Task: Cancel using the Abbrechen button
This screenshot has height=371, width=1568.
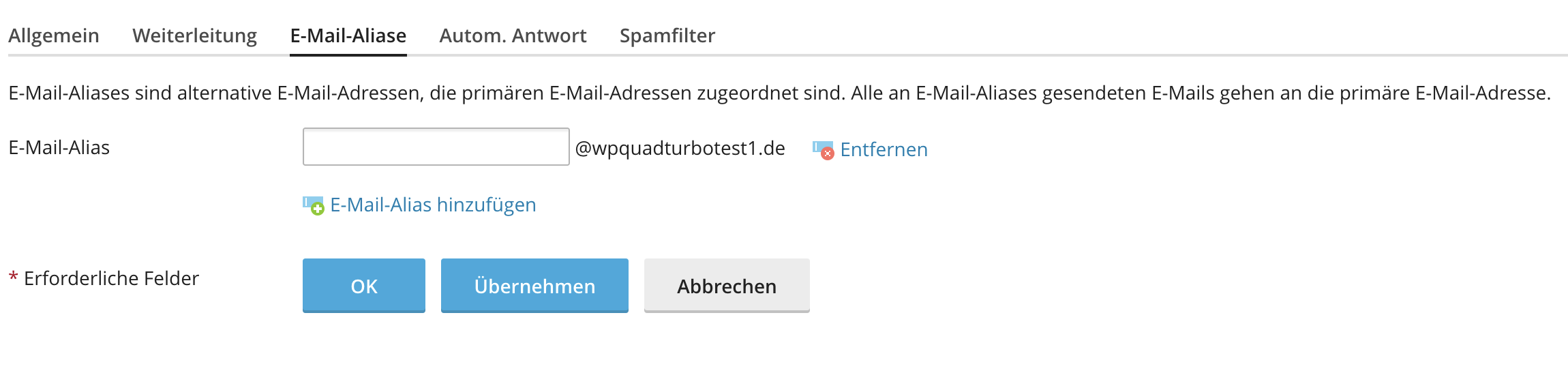Action: click(x=727, y=286)
